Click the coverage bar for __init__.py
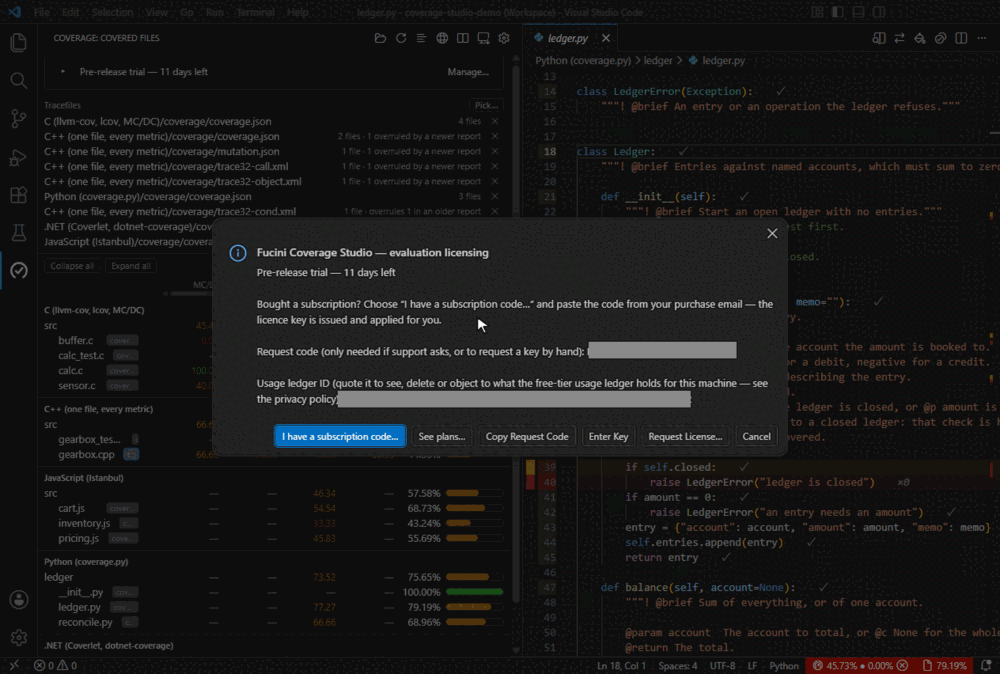Screen dimensions: 1000x674 474,592
